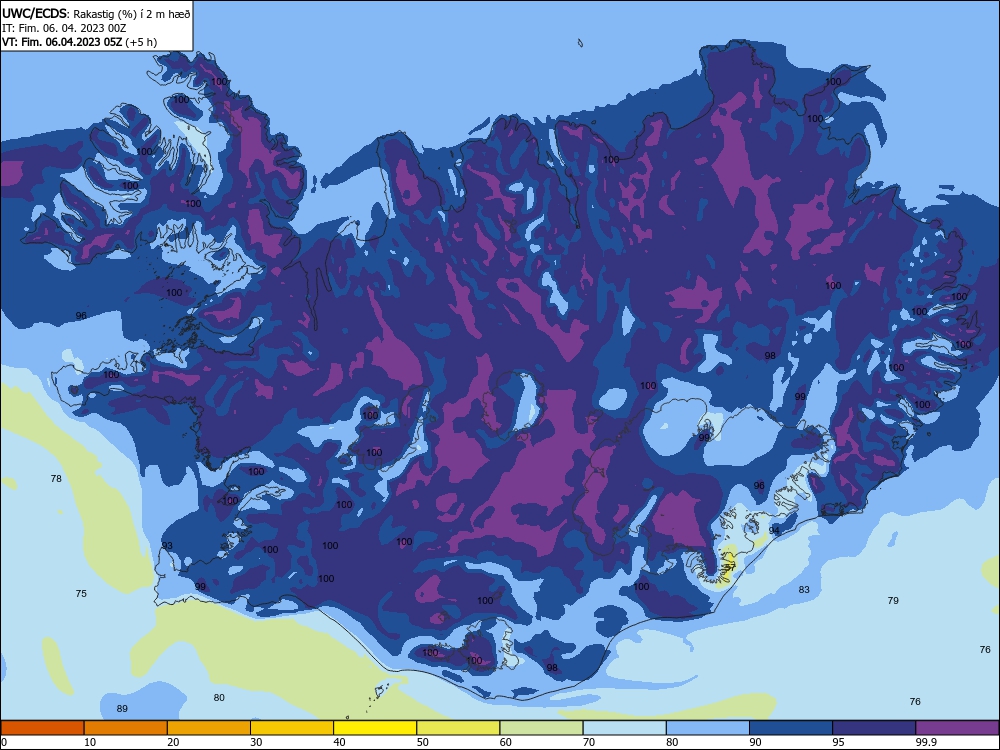Click the legend tick label '30'
1000x750 pixels.
click(256, 742)
